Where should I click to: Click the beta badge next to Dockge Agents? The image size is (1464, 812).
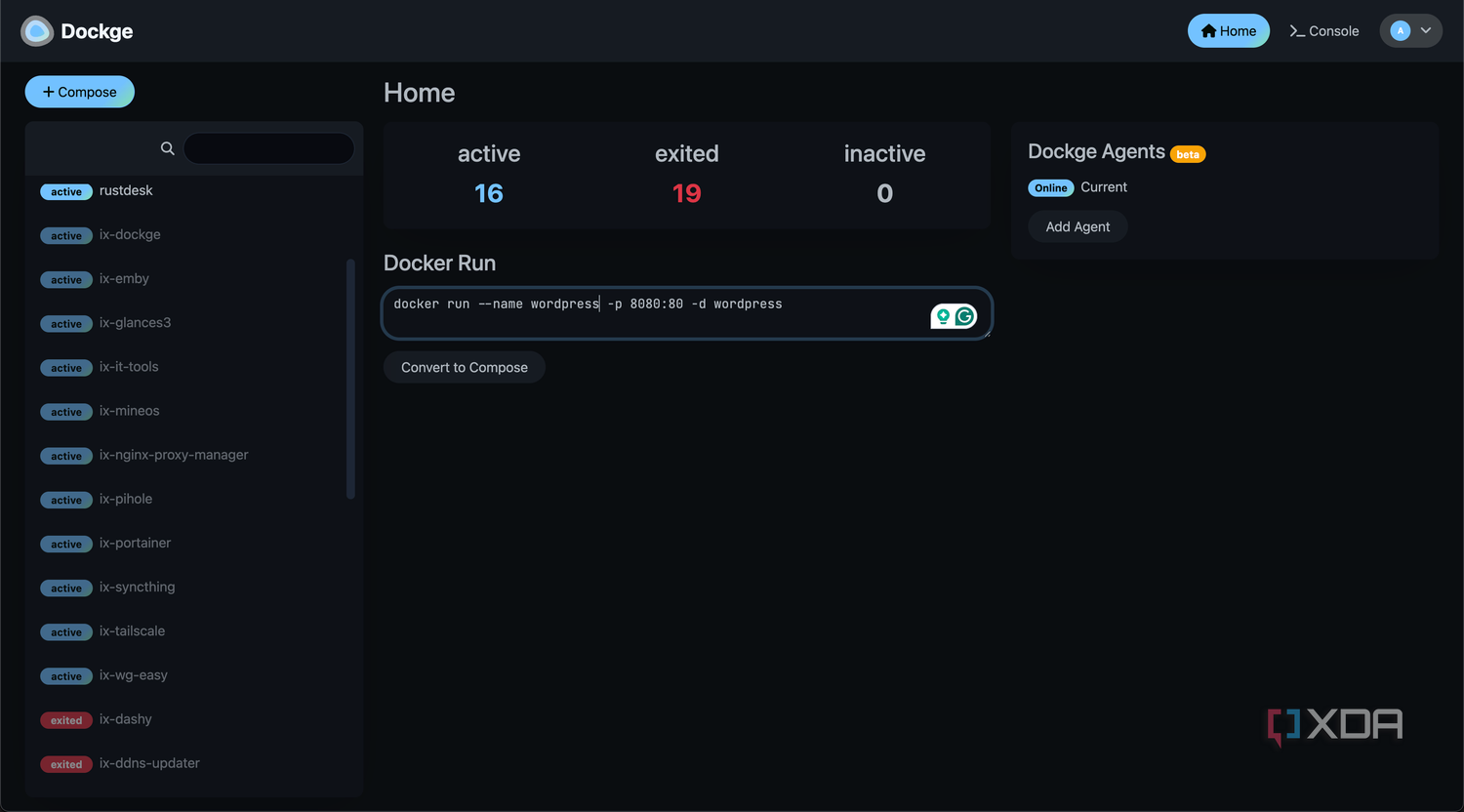tap(1188, 154)
